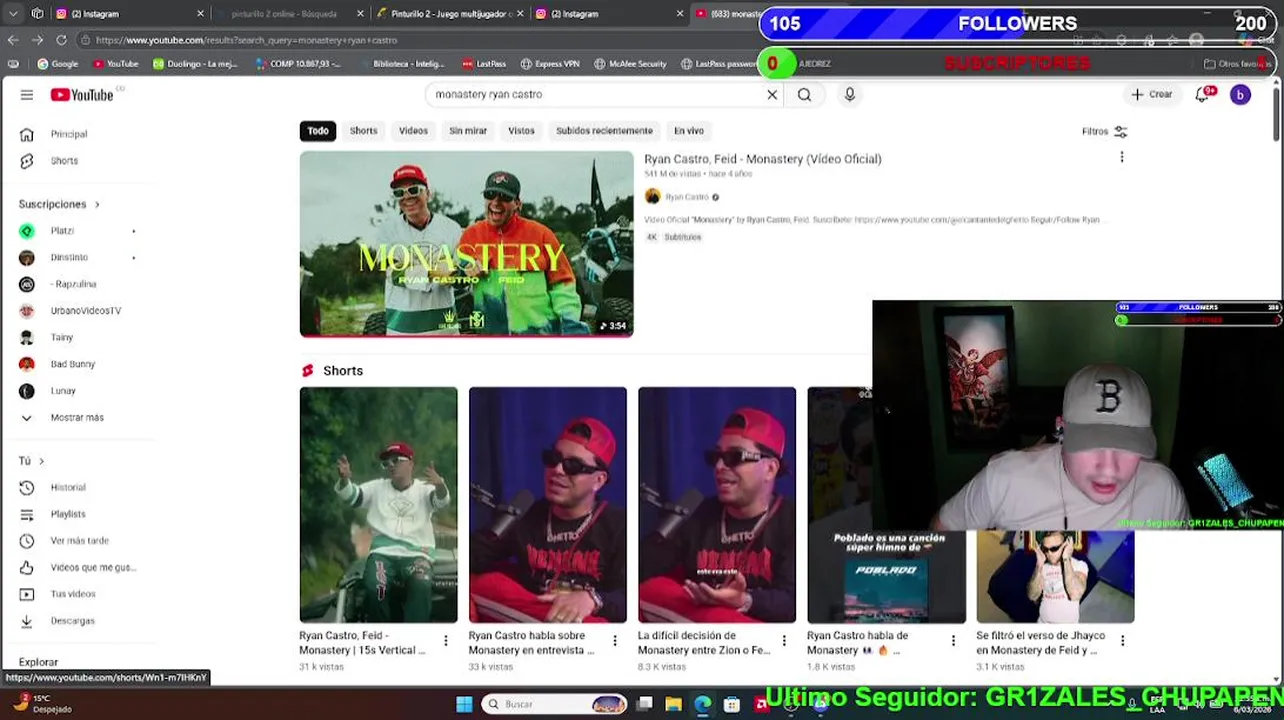Start voice search with the microphone
Screen dimensions: 1284x720
coord(849,94)
